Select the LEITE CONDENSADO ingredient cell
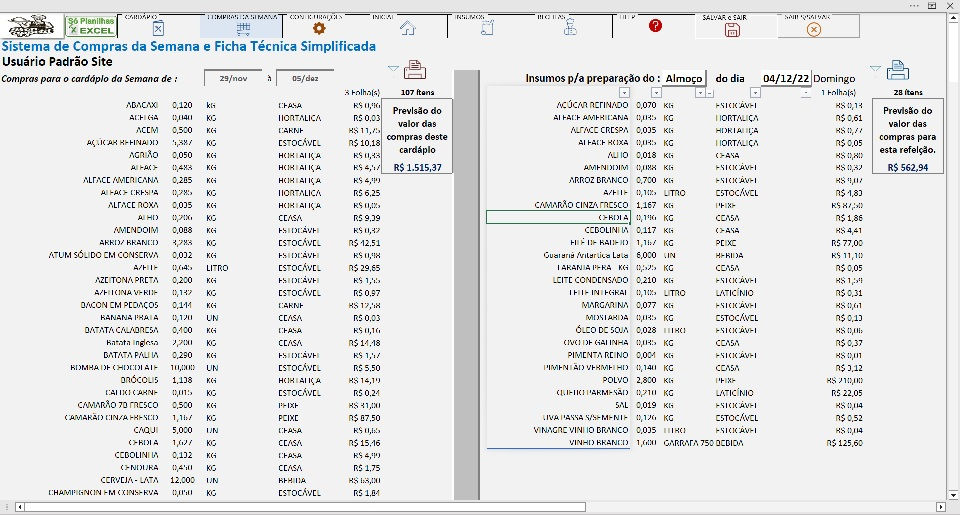Screen dimensions: 960x515 pos(590,280)
